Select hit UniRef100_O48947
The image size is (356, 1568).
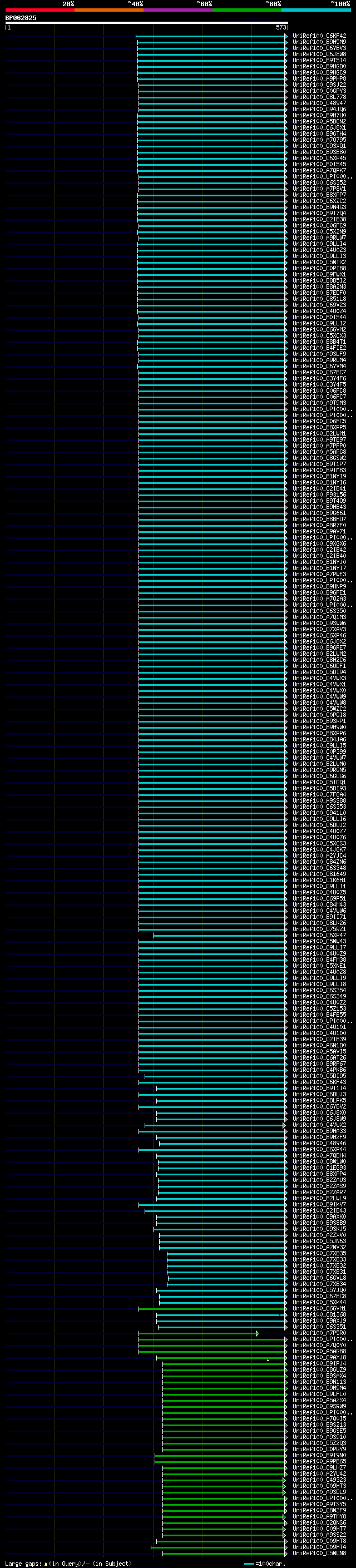point(319,103)
